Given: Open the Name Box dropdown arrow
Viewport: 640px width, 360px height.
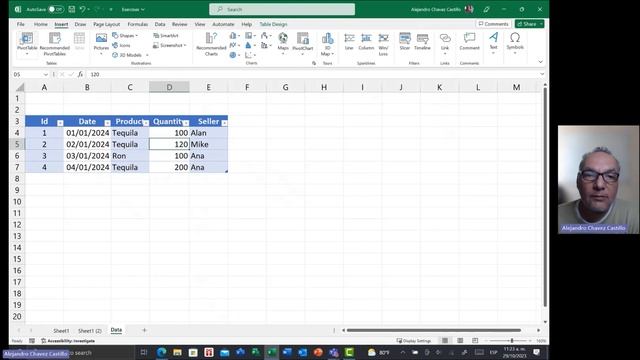Looking at the screenshot, I should pos(45,74).
